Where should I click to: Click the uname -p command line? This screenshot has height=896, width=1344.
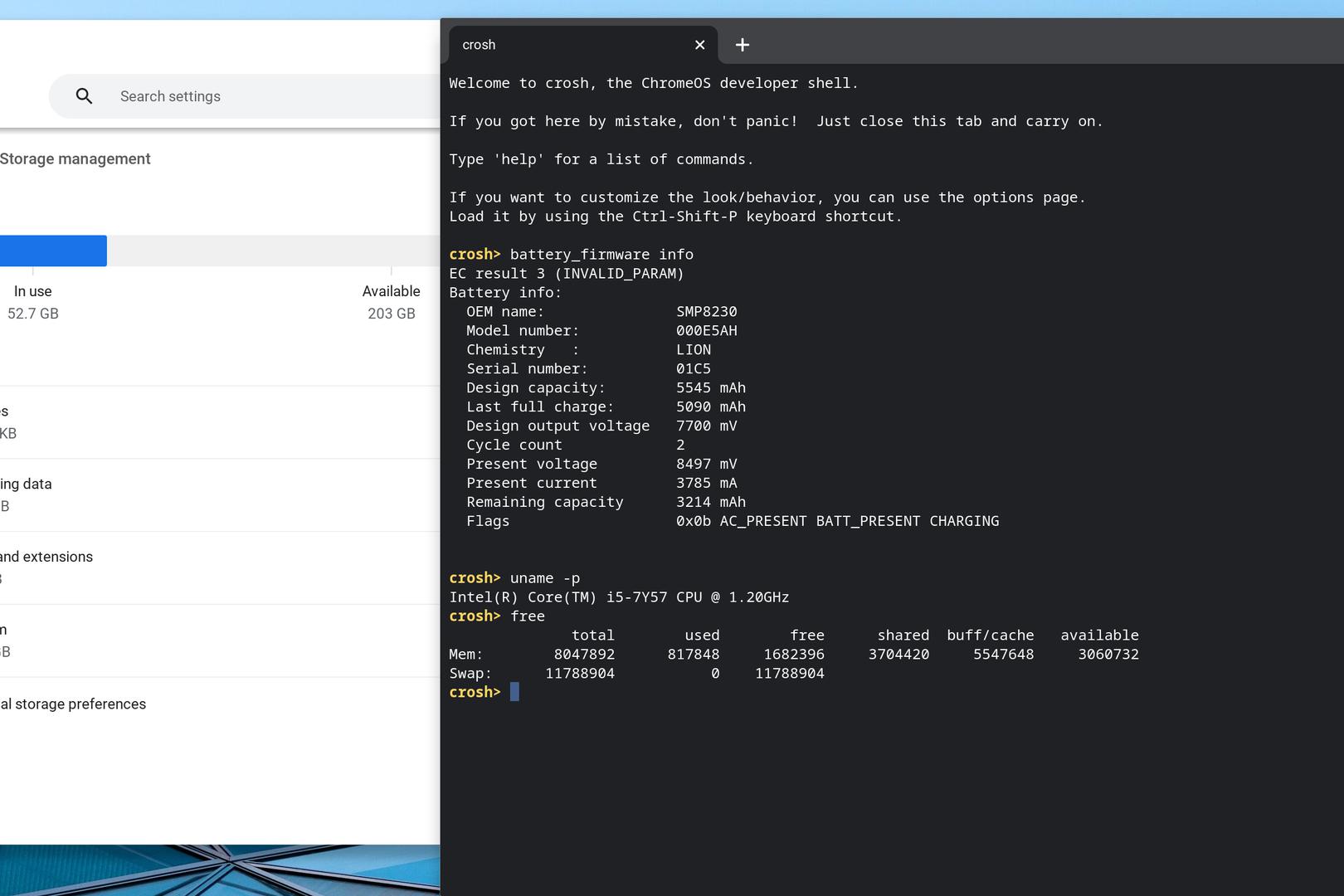coord(544,578)
